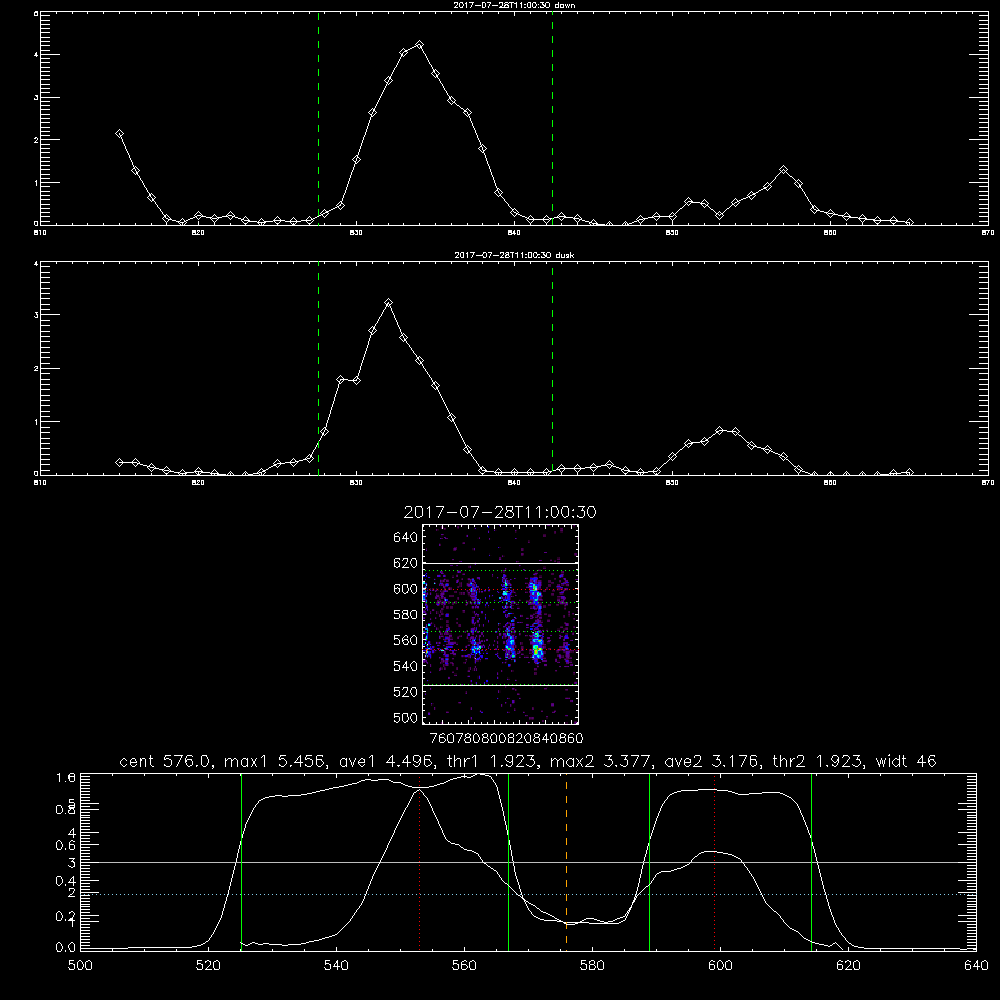Select the 'ave1 4.496' value

point(388,761)
